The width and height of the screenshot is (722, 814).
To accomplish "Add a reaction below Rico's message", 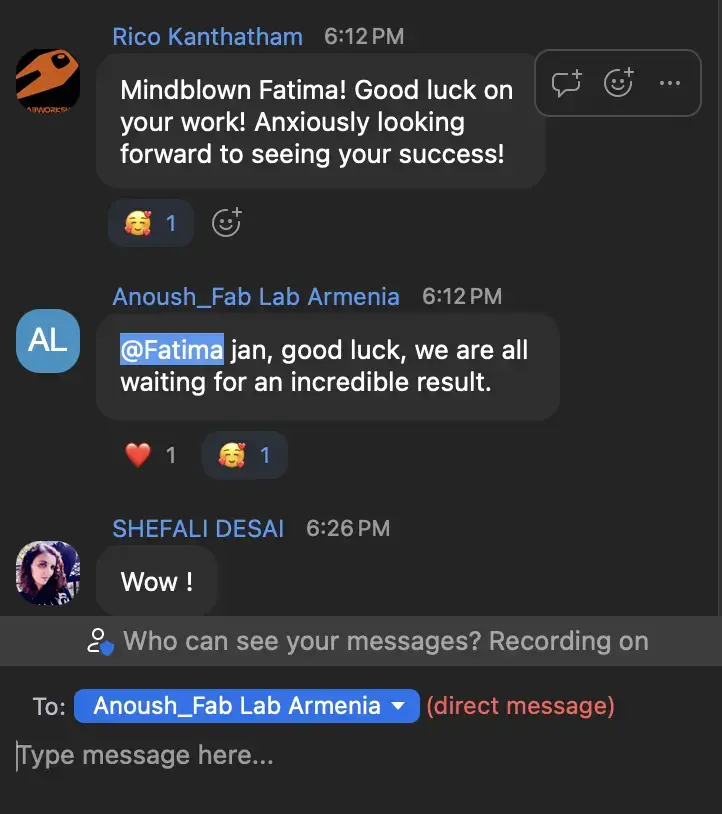I will click(x=226, y=223).
